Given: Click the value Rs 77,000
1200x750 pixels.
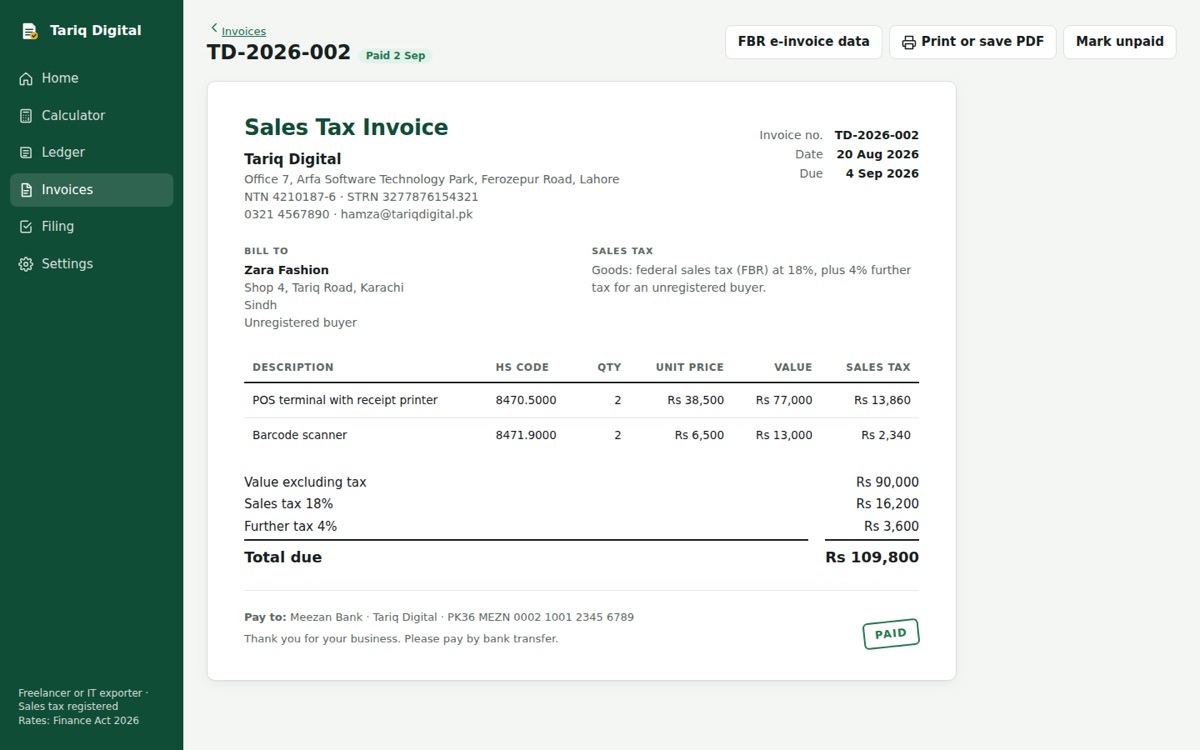Looking at the screenshot, I should pos(784,400).
